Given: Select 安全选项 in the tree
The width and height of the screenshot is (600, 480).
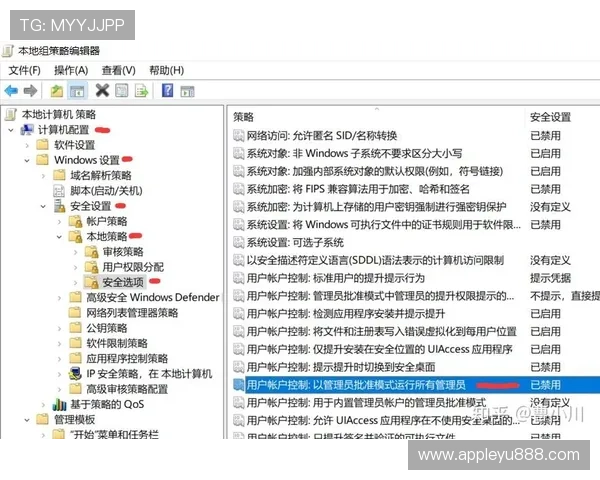Looking at the screenshot, I should pos(122,282).
